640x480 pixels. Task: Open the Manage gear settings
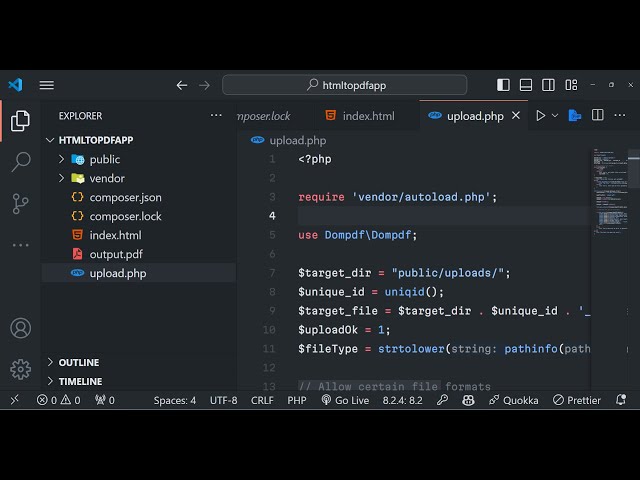tap(20, 369)
